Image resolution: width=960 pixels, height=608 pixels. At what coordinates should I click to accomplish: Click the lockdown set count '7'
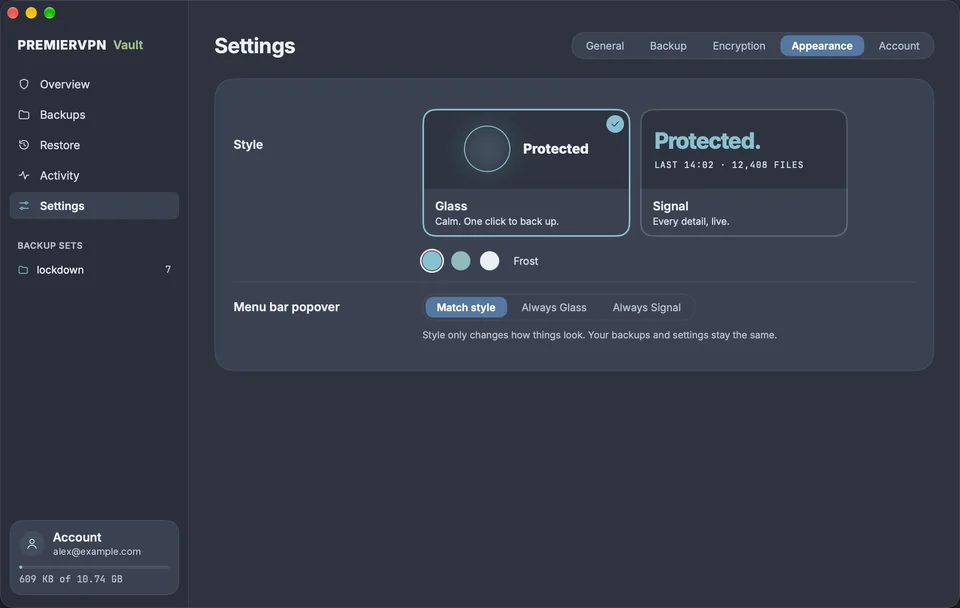pyautogui.click(x=168, y=269)
